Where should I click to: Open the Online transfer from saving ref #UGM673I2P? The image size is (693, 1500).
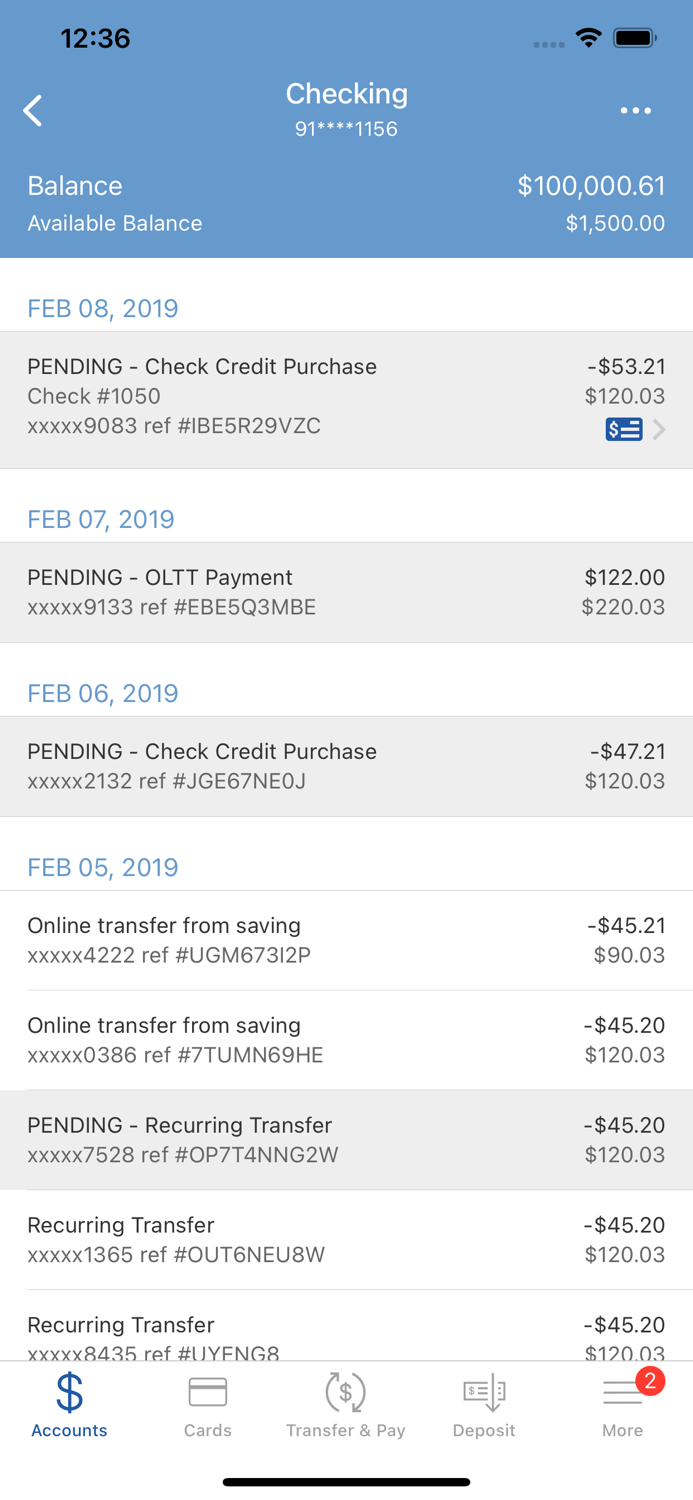(x=346, y=940)
